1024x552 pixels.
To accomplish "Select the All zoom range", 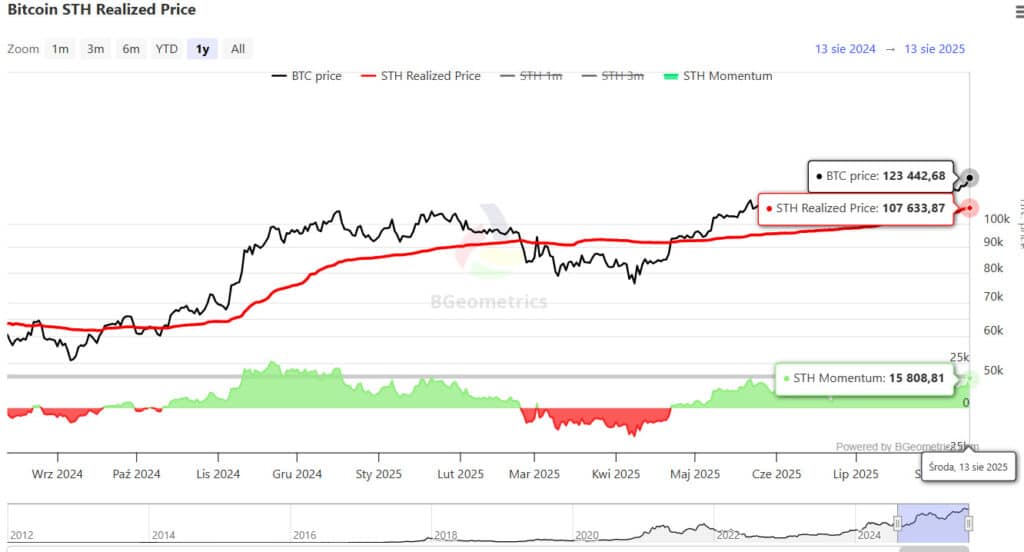I will 237,49.
